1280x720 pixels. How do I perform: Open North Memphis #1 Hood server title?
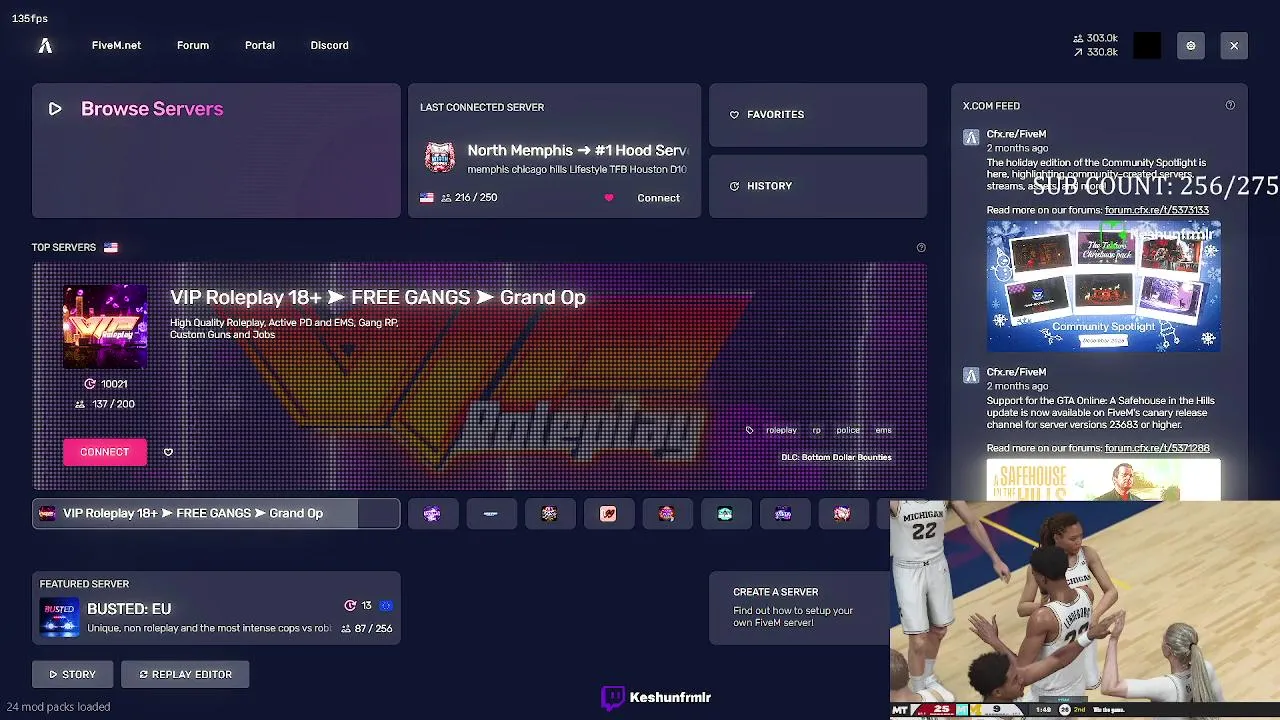tap(577, 151)
